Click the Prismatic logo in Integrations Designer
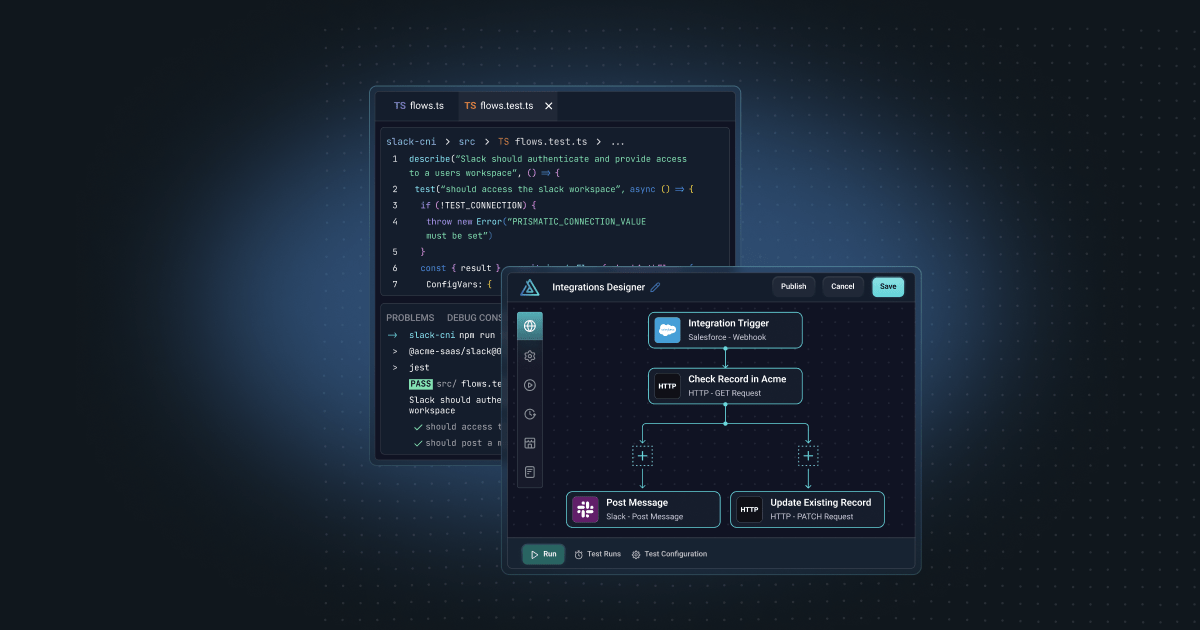The width and height of the screenshot is (1200, 630). [x=530, y=287]
